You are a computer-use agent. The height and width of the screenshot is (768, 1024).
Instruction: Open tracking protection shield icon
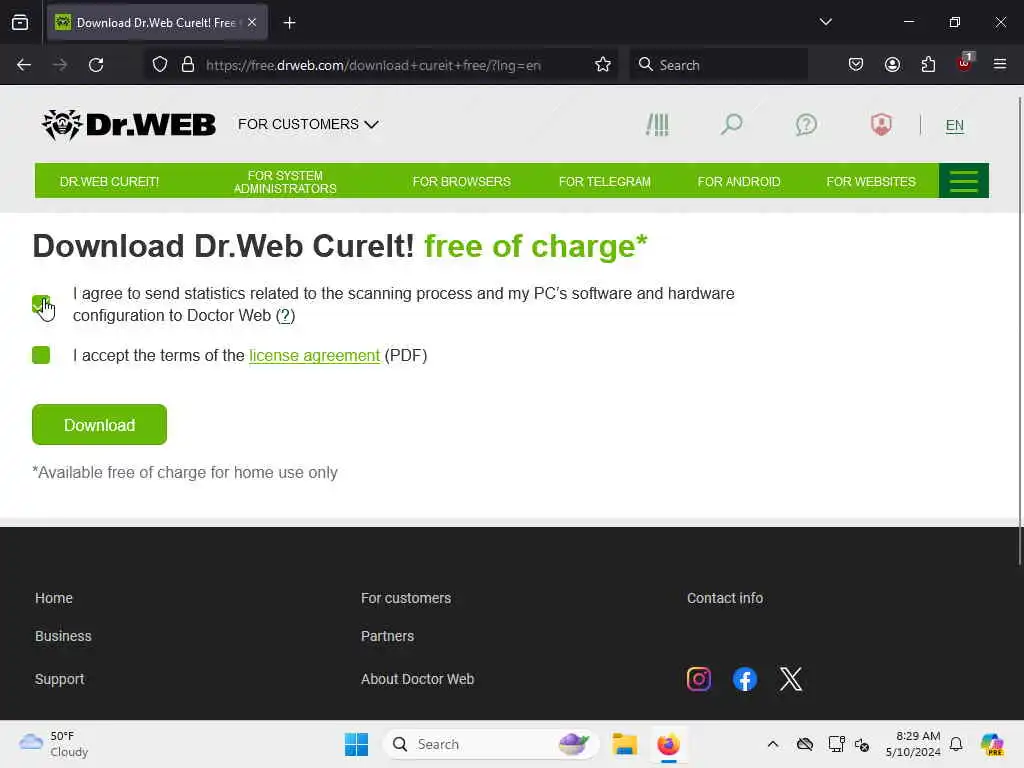coord(160,65)
